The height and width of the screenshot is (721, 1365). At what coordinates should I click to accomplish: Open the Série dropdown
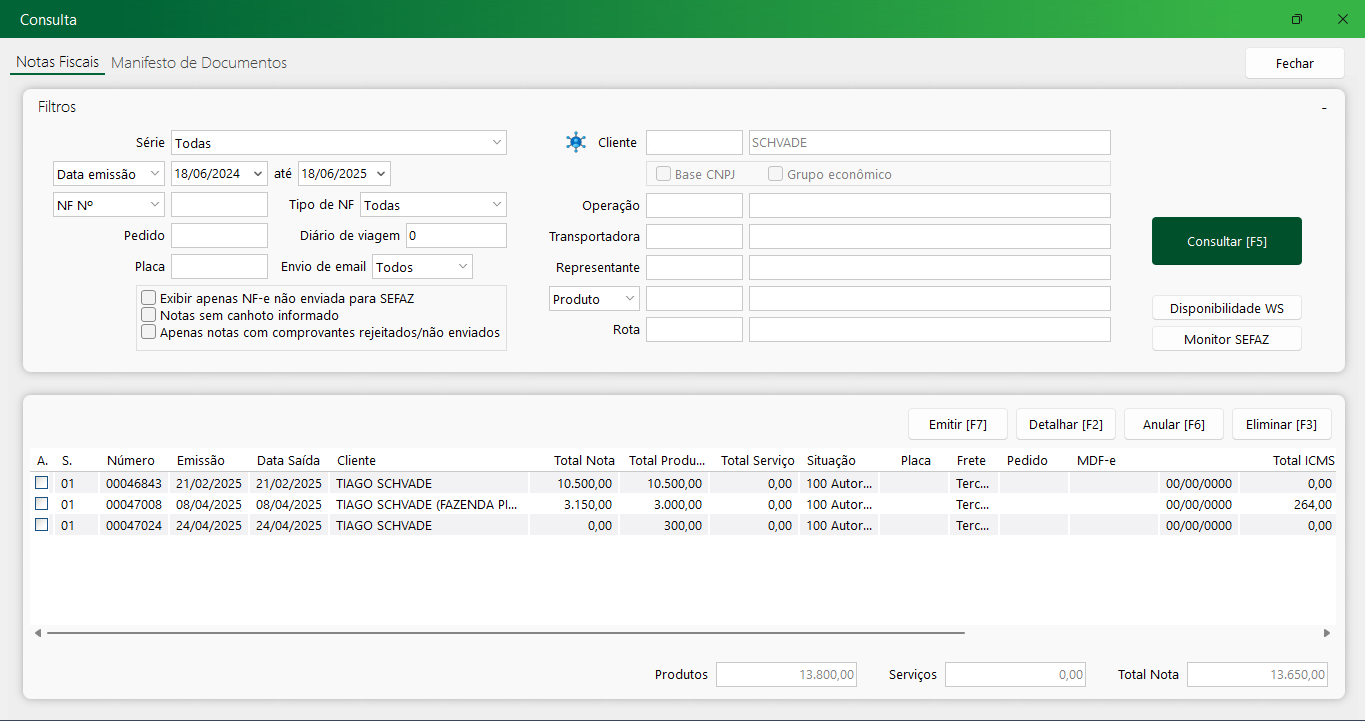pyautogui.click(x=496, y=143)
